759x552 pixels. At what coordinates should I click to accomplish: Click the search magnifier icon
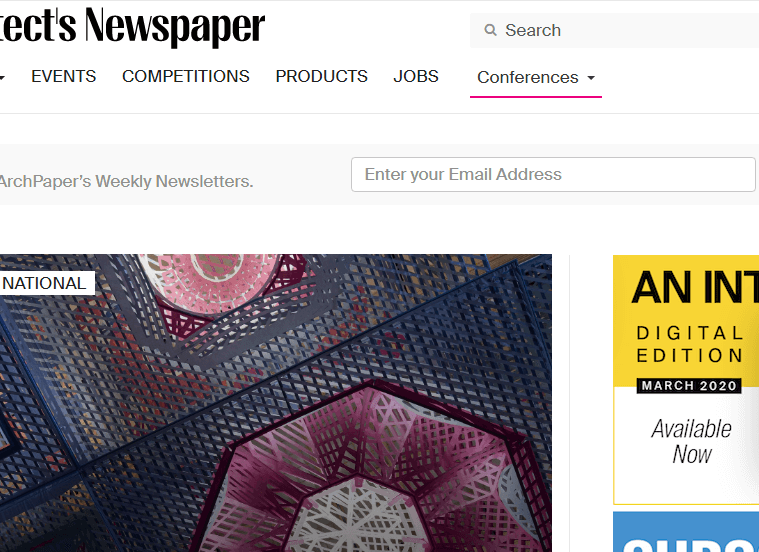490,30
